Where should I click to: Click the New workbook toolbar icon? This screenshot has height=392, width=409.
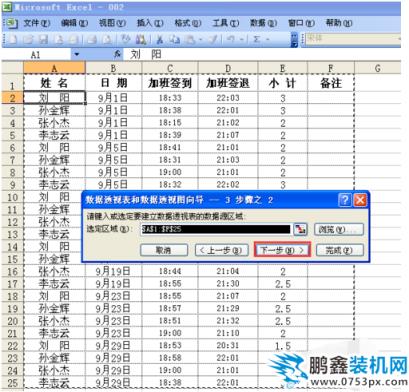(13, 39)
